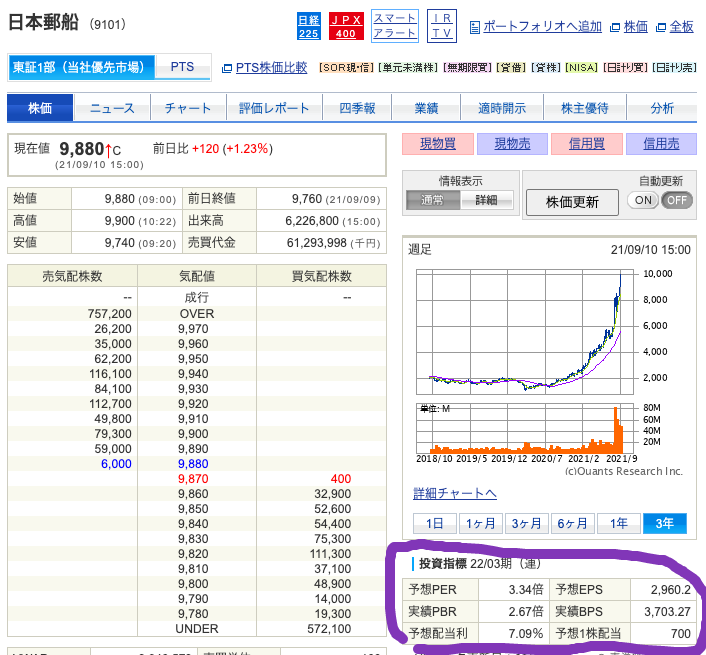Open the 適時開示 tab
The width and height of the screenshot is (706, 655).
[502, 108]
